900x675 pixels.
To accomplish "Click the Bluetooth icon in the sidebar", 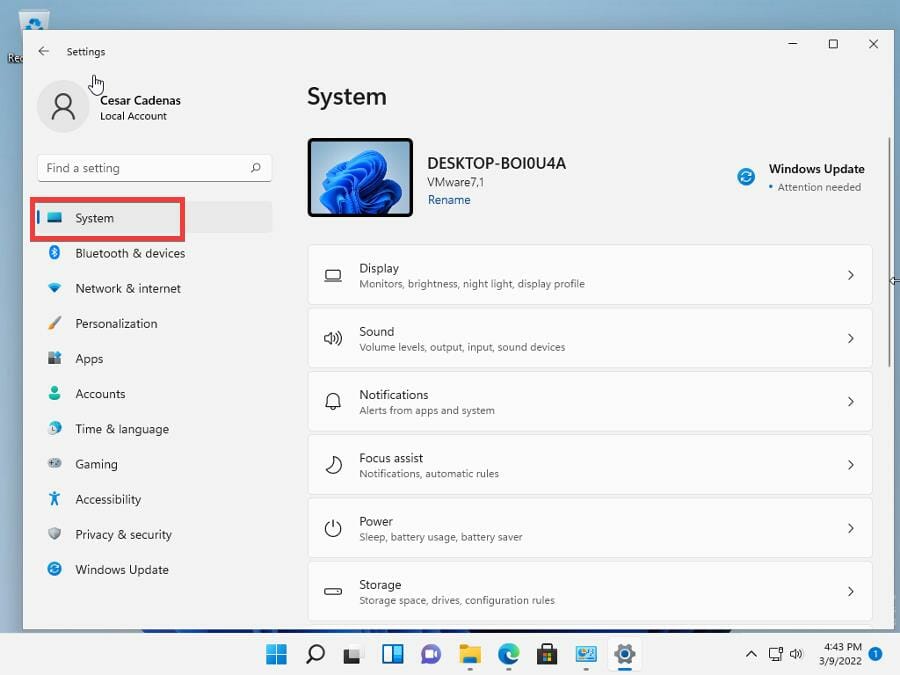I will [x=55, y=253].
